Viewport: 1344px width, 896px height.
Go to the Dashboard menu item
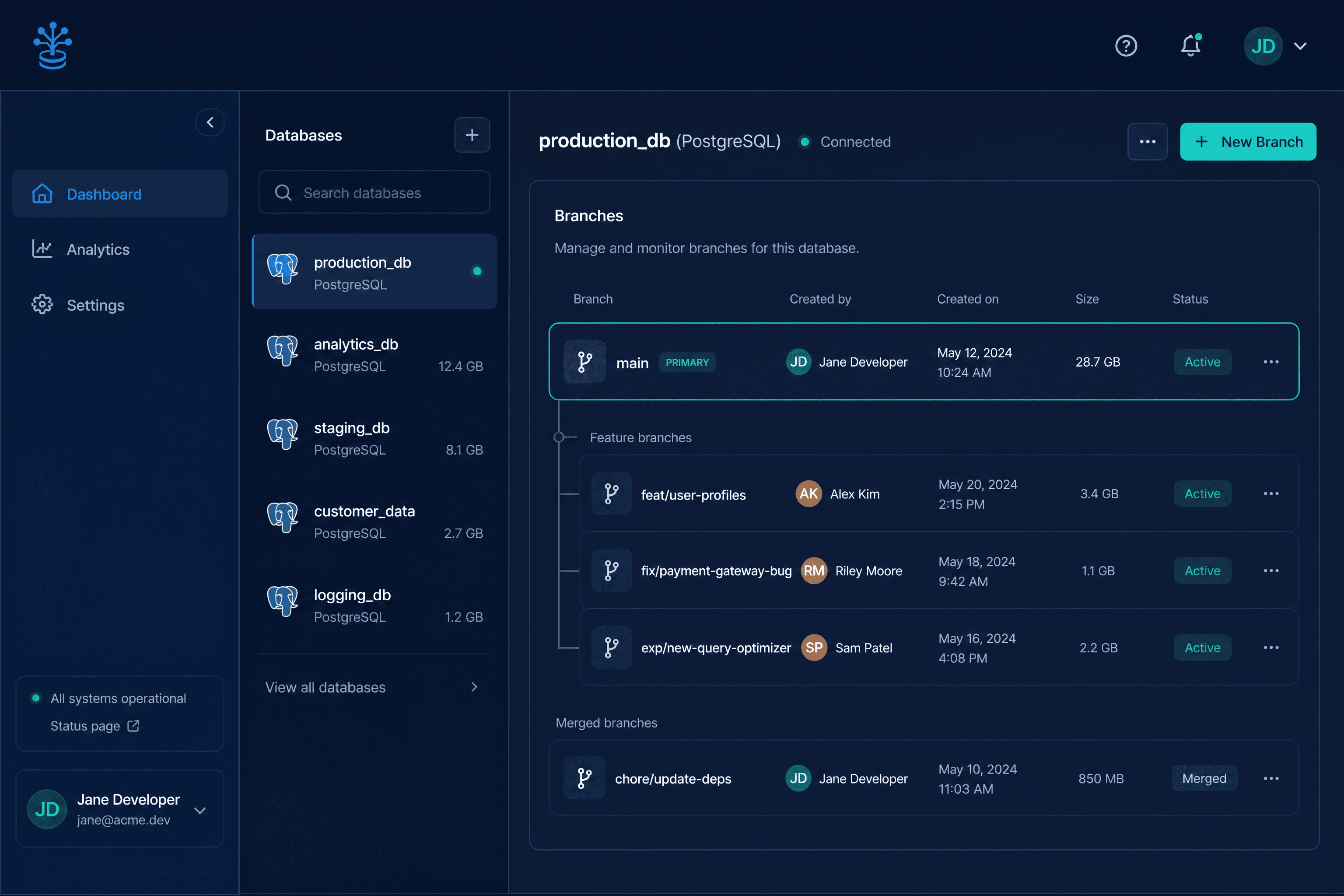coord(120,194)
